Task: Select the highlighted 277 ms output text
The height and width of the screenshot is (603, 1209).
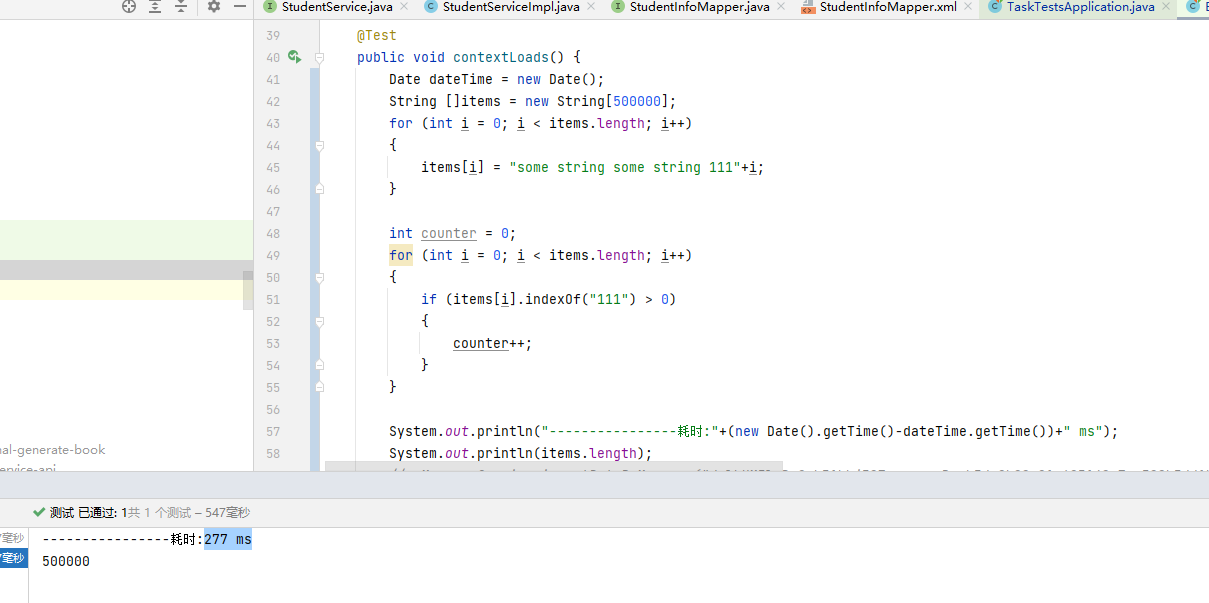Action: pos(227,538)
